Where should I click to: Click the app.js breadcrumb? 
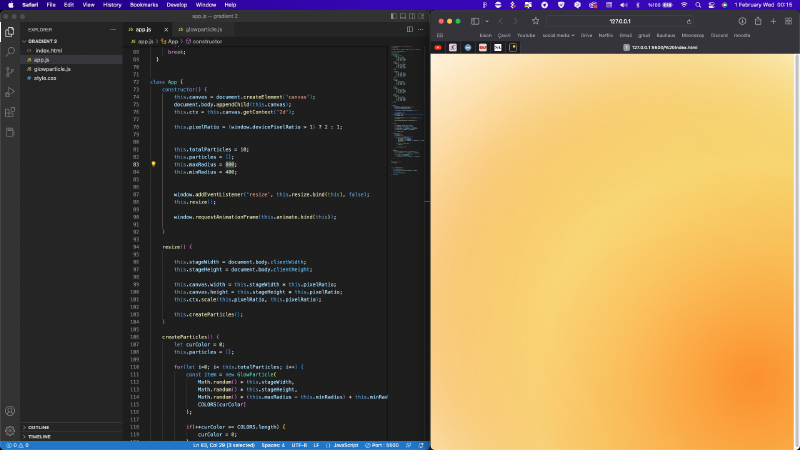pos(142,41)
